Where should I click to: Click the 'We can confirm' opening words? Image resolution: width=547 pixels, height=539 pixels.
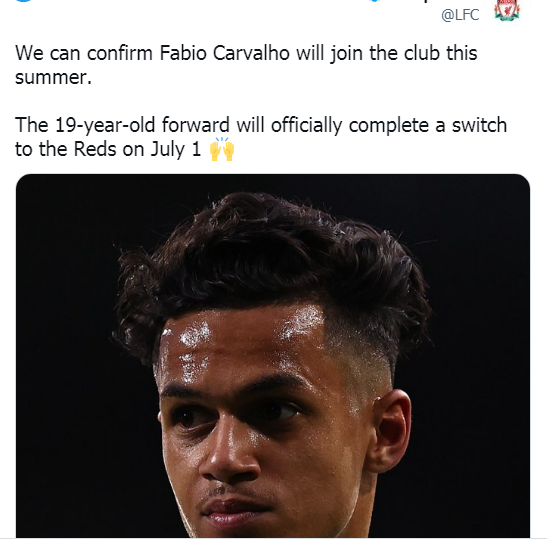[x=84, y=53]
